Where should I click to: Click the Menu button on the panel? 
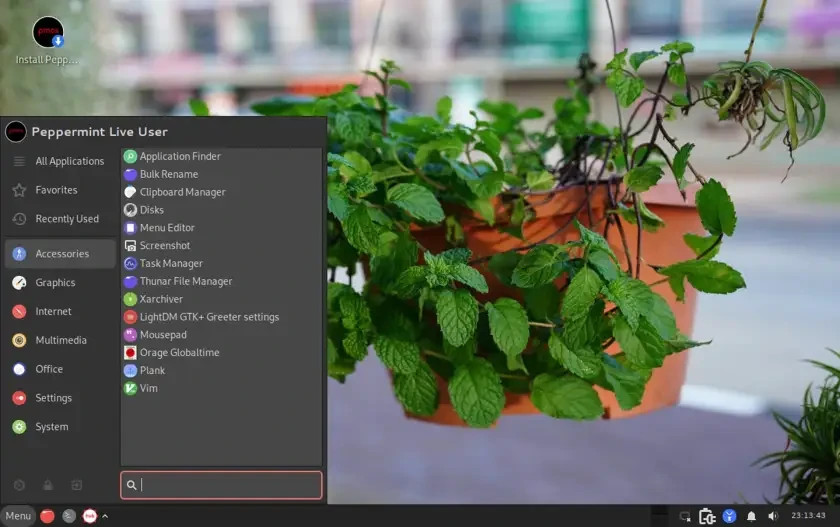pyautogui.click(x=18, y=516)
